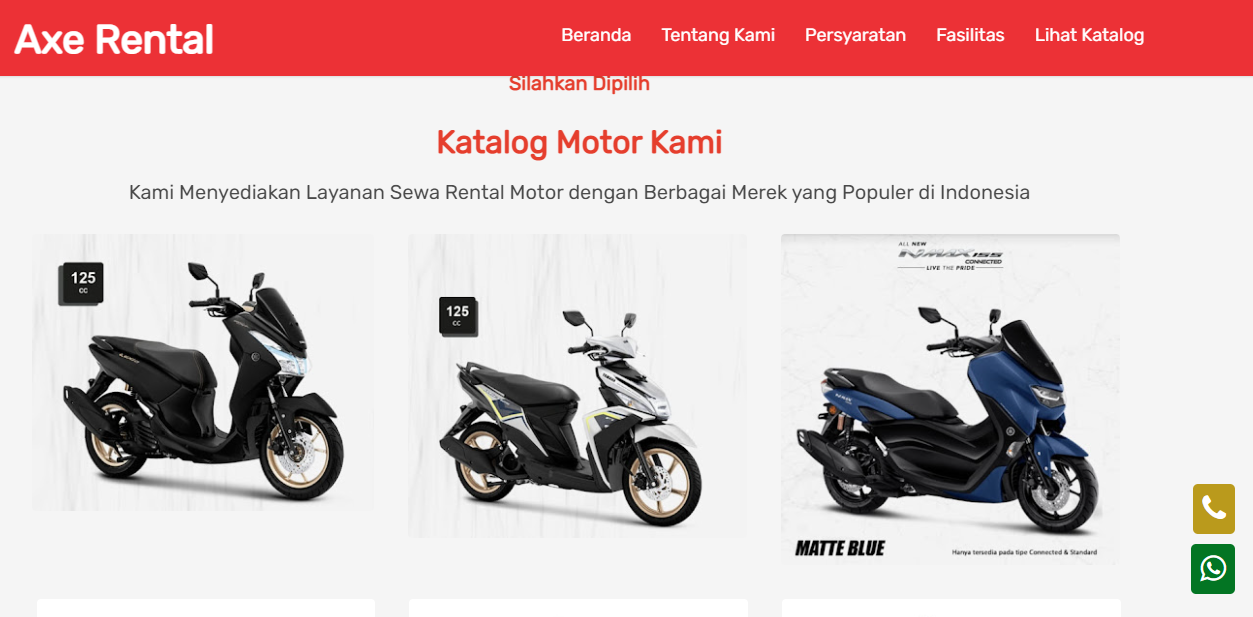This screenshot has width=1253, height=617.
Task: Click the white card below the black scooter
Action: pyautogui.click(x=206, y=608)
